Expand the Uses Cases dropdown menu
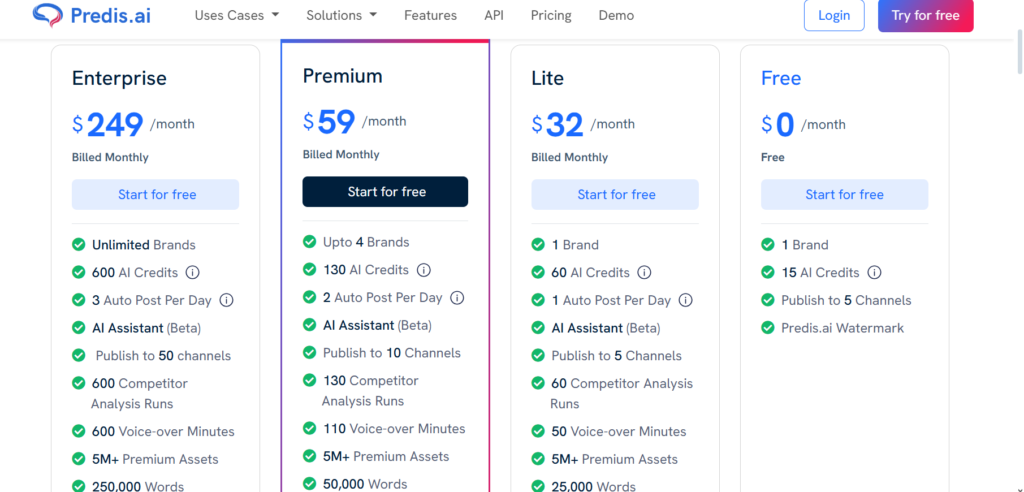 pyautogui.click(x=237, y=15)
